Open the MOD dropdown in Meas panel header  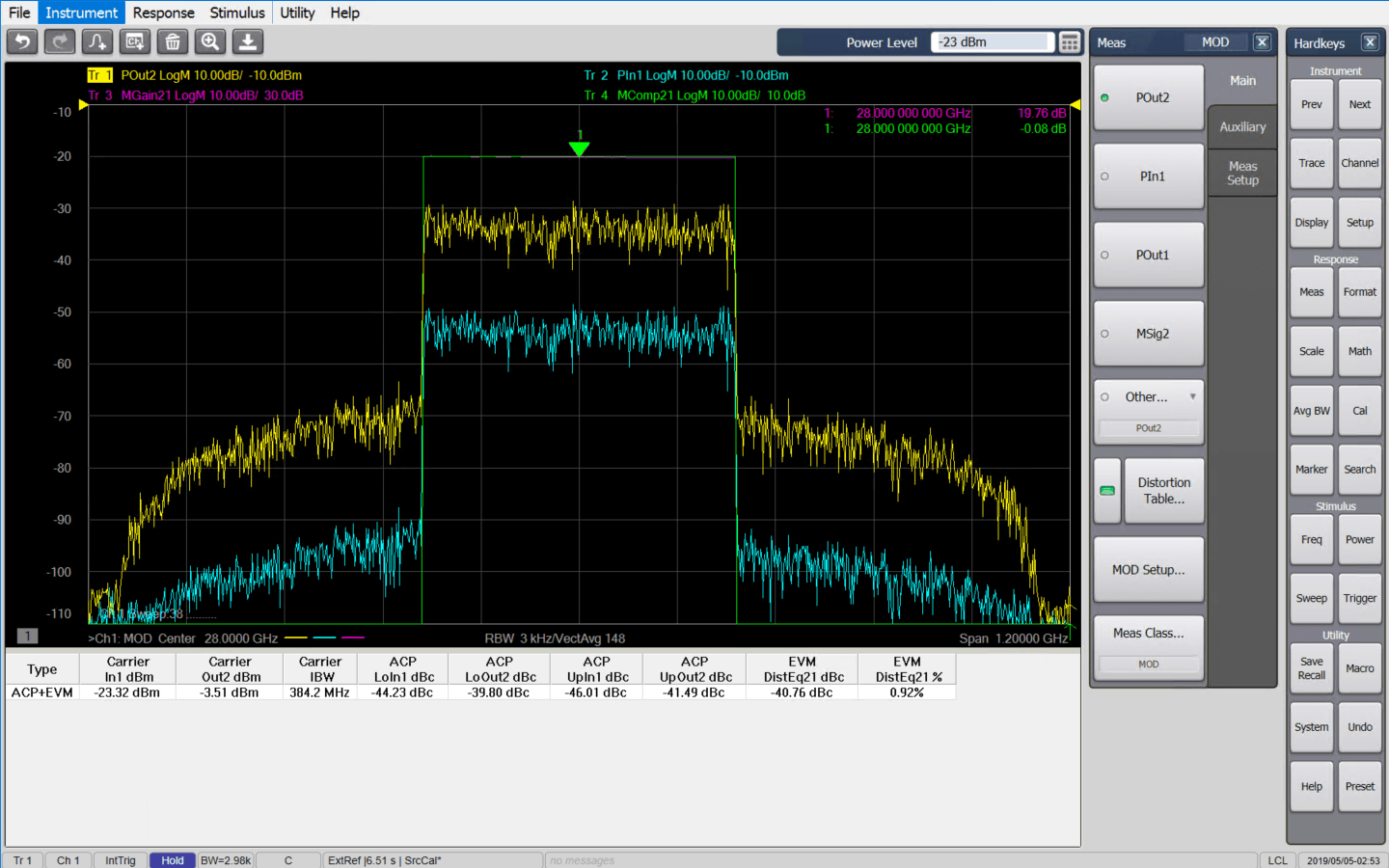tap(1216, 41)
